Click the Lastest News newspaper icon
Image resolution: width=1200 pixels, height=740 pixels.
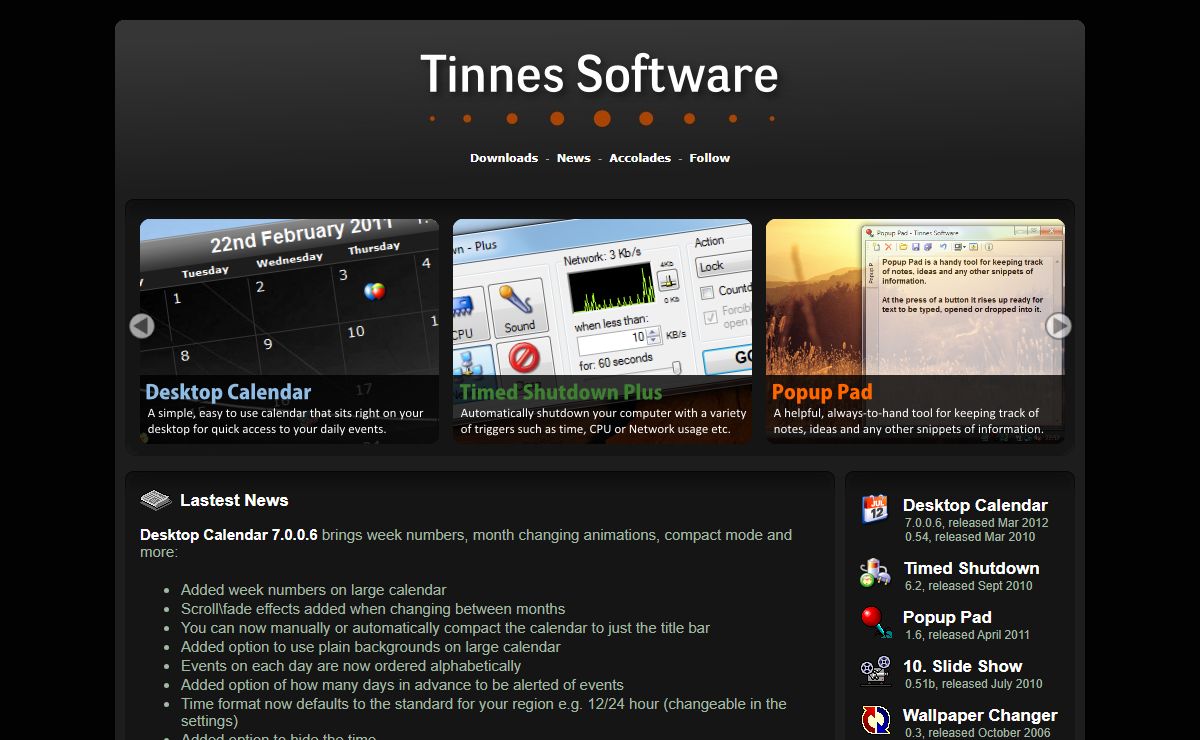coord(156,500)
